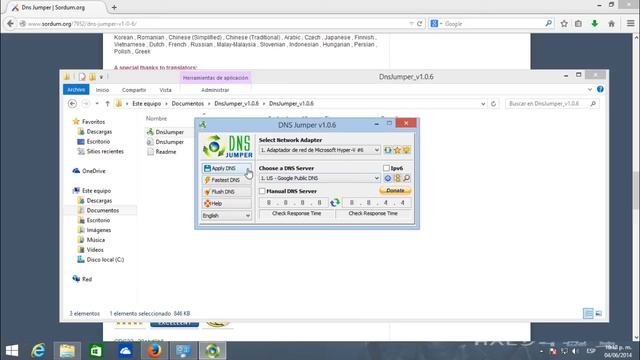Click the Flush DNS button
Image resolution: width=640 pixels, height=360 pixels.
click(227, 192)
